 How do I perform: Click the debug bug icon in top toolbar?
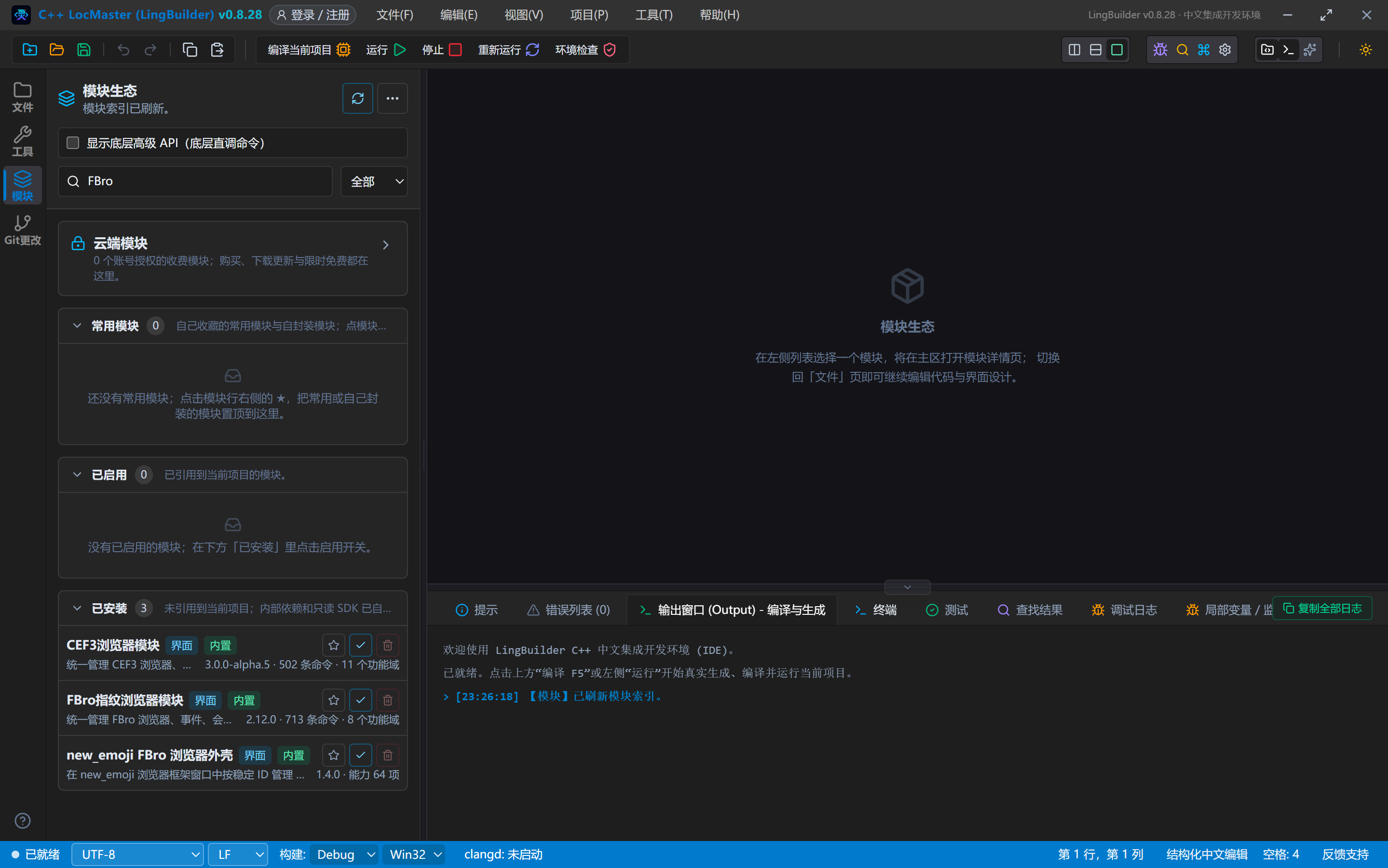[x=1160, y=50]
